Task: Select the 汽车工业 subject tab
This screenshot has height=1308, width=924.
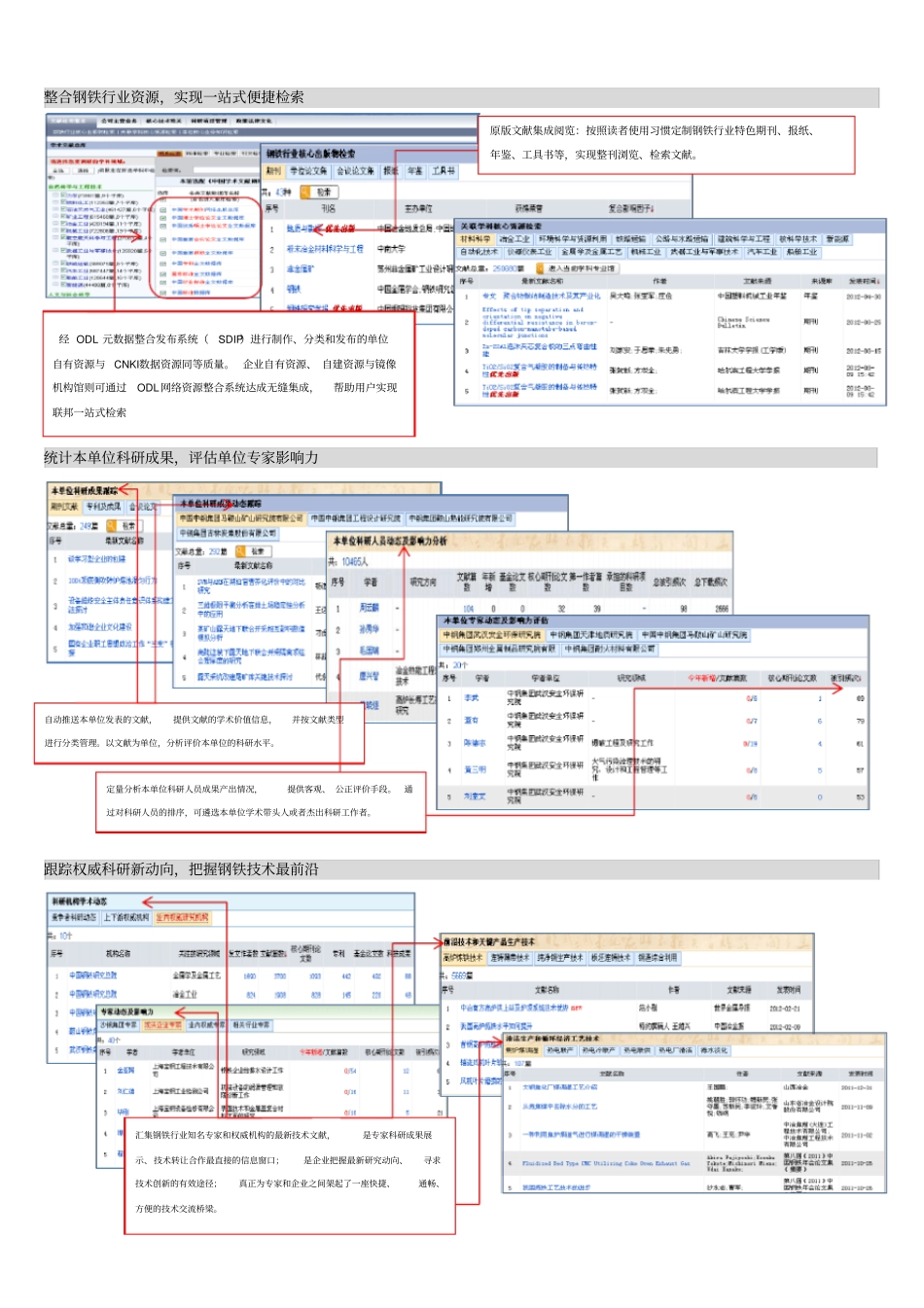Action: point(762,251)
